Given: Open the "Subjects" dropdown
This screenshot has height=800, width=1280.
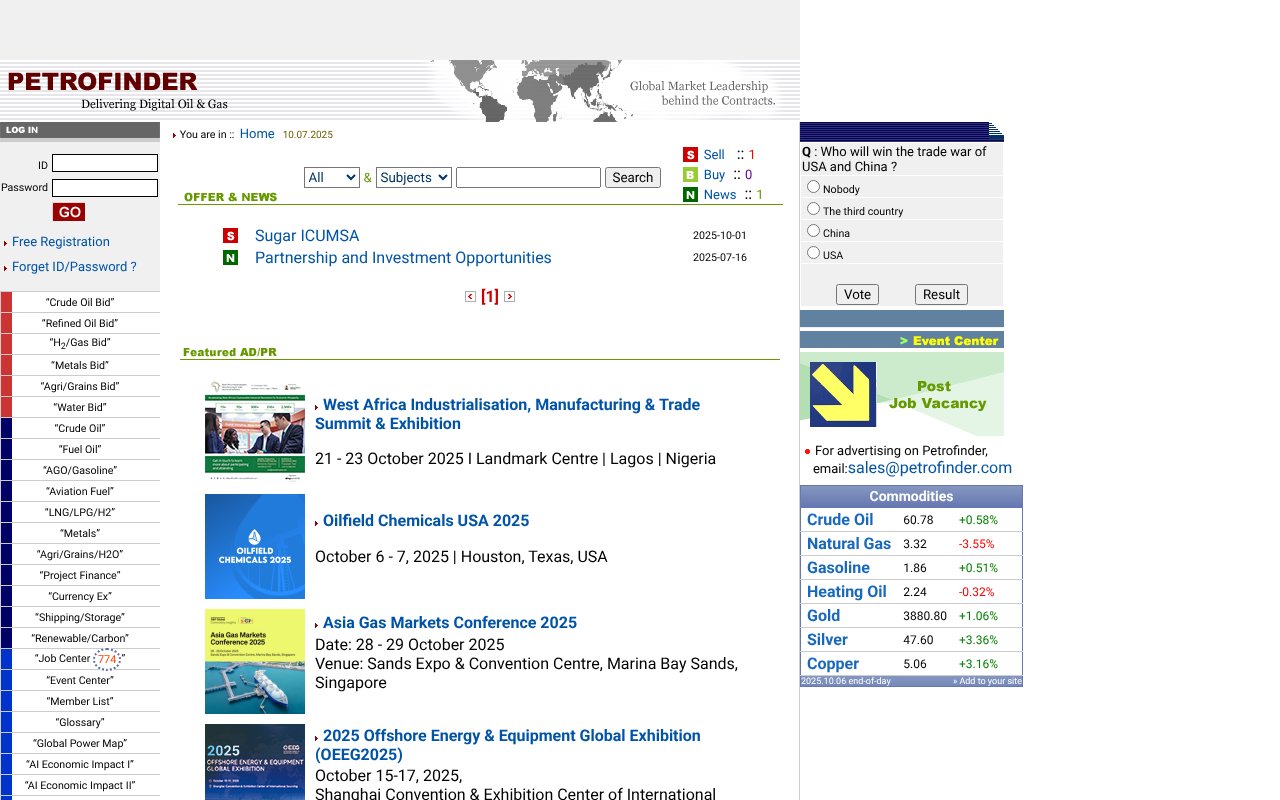Looking at the screenshot, I should tap(413, 177).
